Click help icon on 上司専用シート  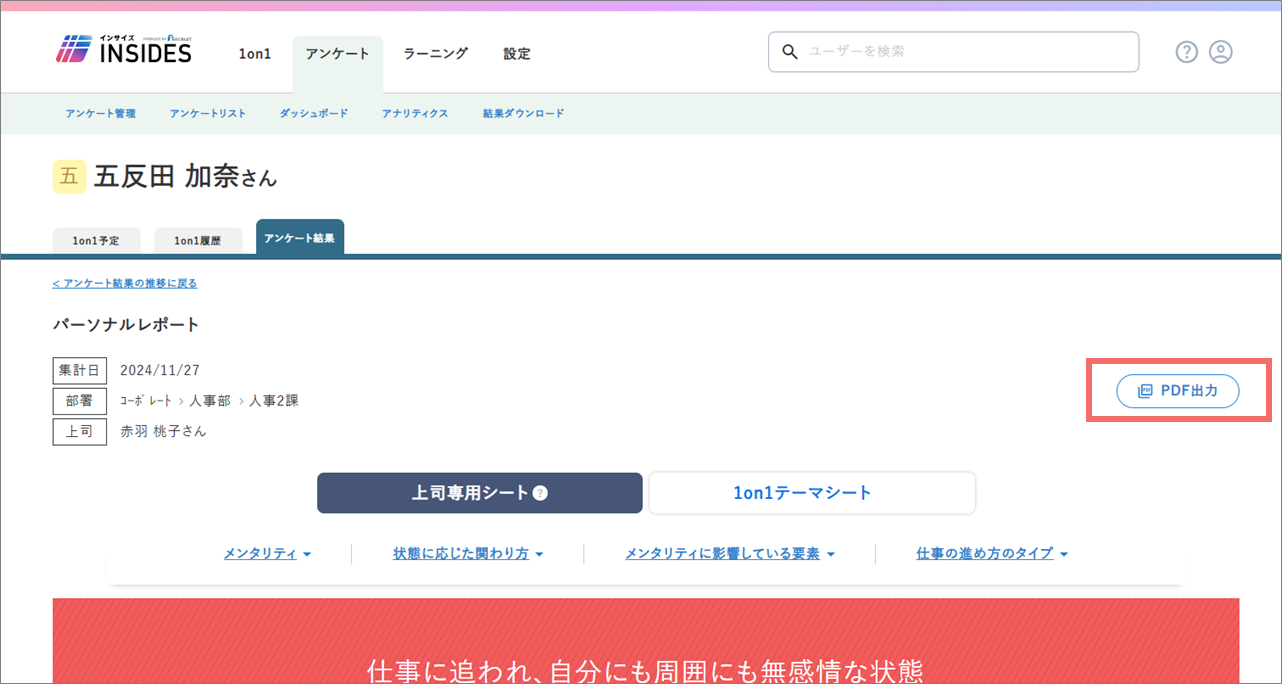(540, 493)
